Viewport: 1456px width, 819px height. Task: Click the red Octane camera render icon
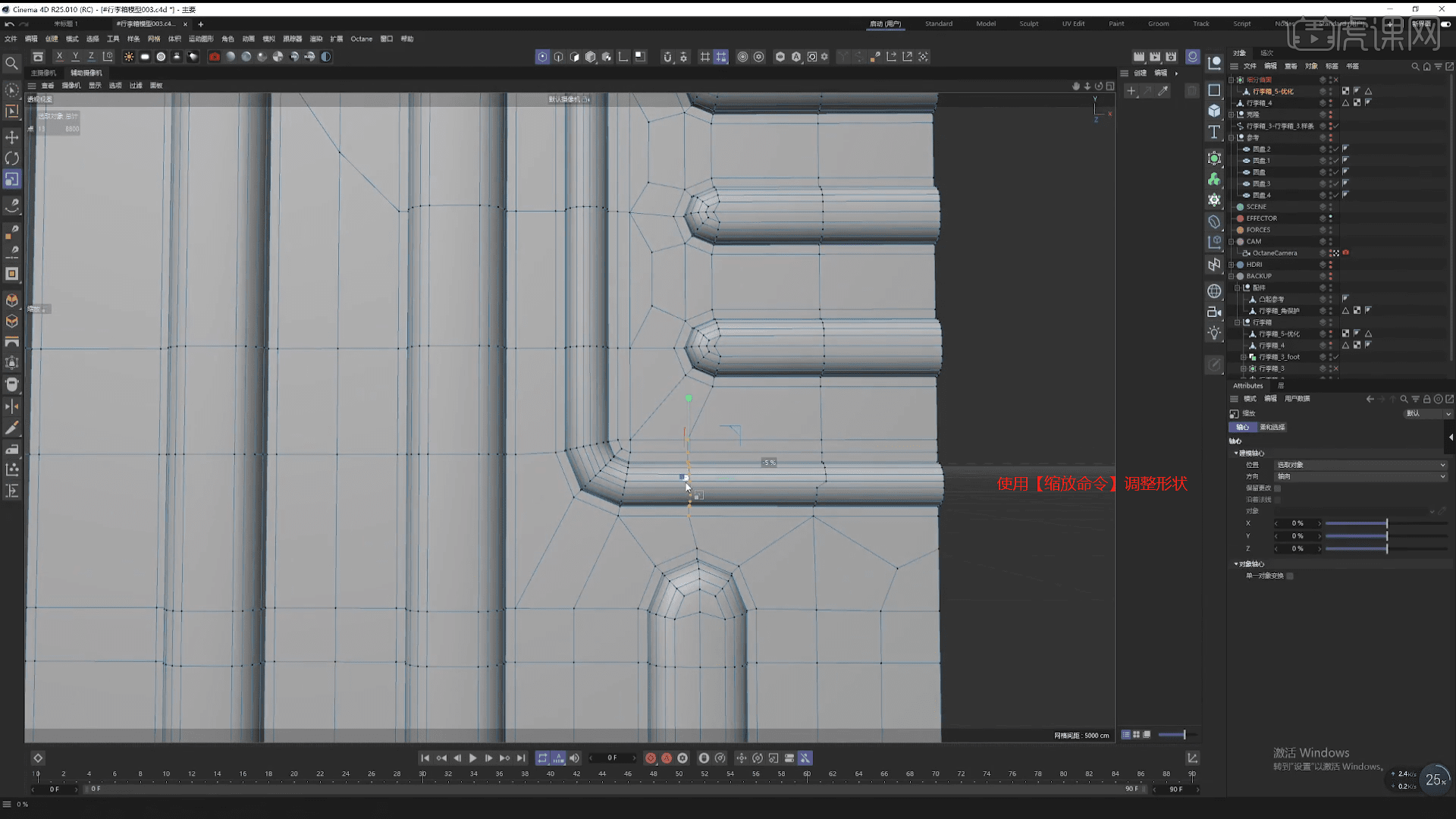click(x=214, y=57)
